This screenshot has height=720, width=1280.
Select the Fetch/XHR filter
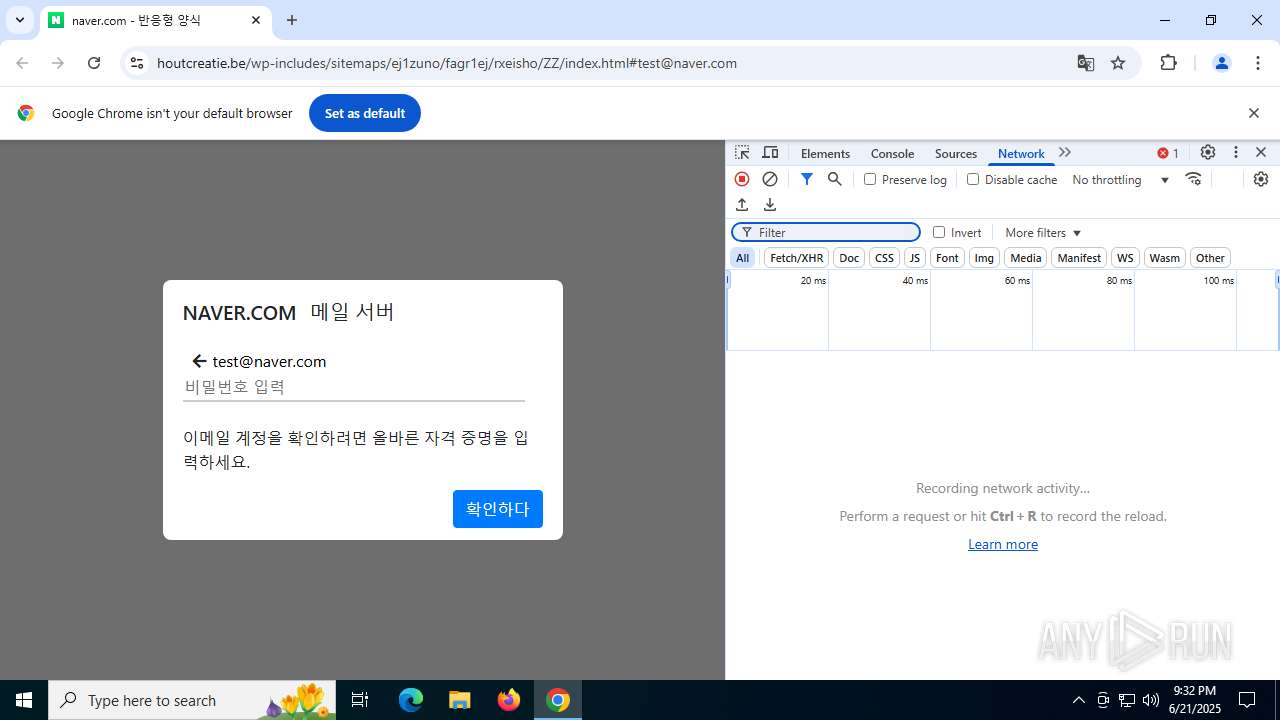click(797, 258)
